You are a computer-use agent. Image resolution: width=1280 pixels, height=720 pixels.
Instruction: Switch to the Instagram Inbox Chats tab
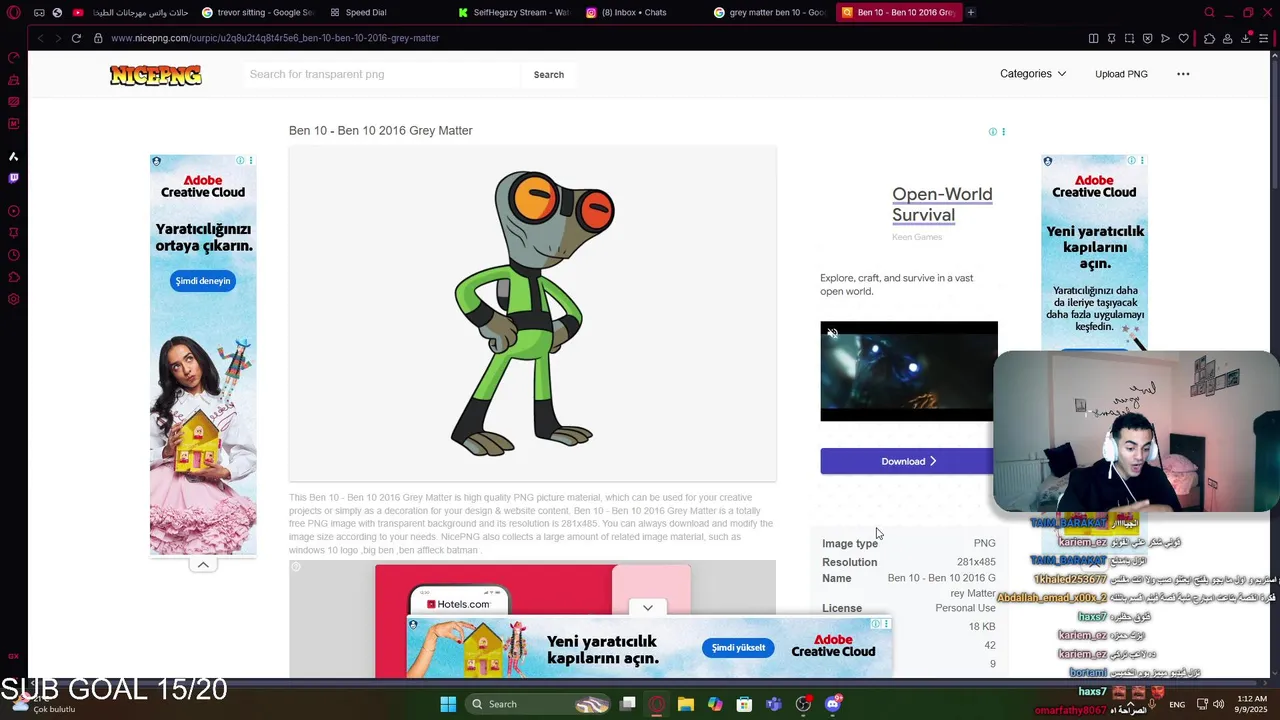point(640,13)
